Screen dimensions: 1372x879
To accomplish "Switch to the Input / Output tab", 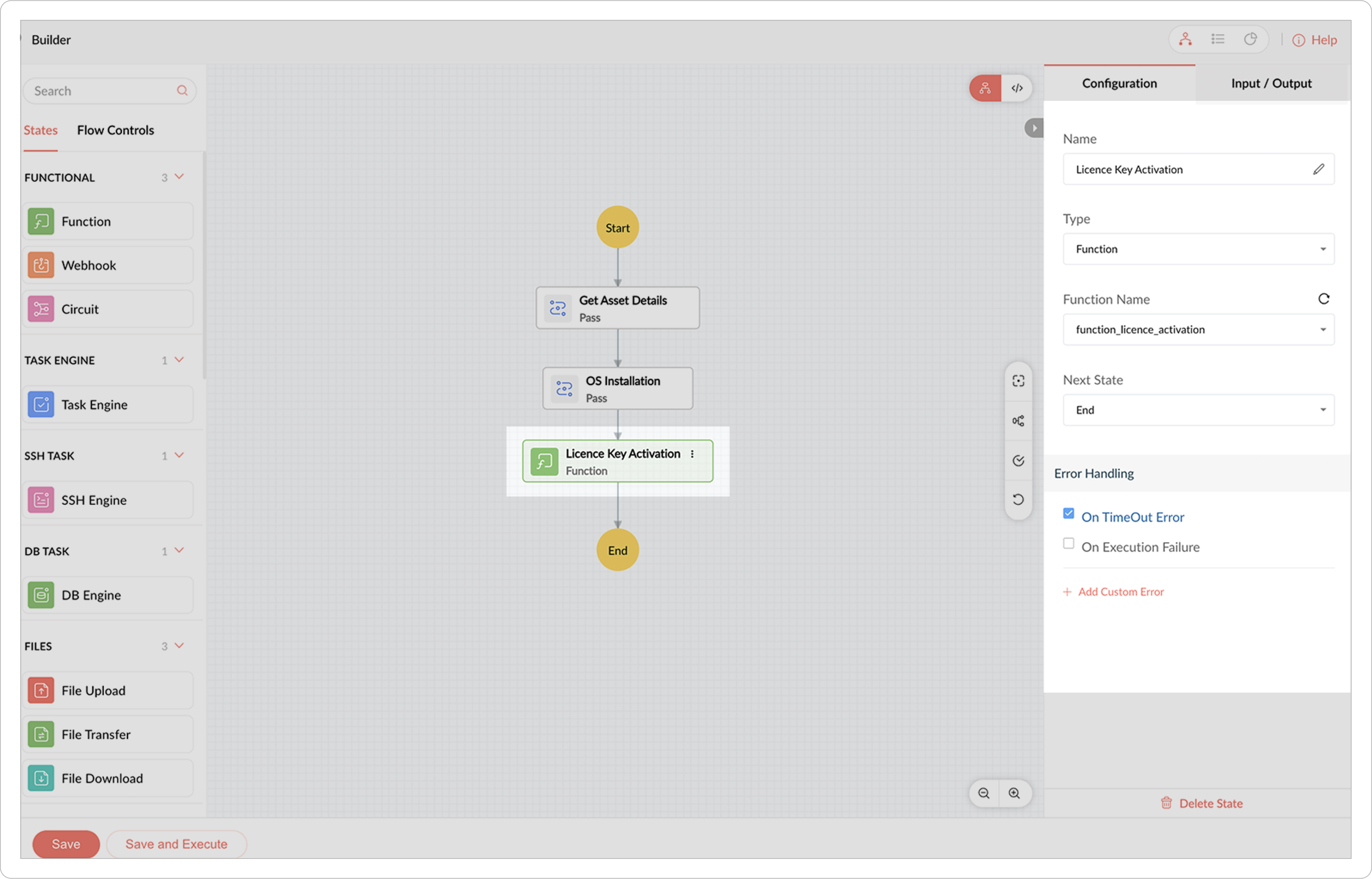I will point(1271,83).
